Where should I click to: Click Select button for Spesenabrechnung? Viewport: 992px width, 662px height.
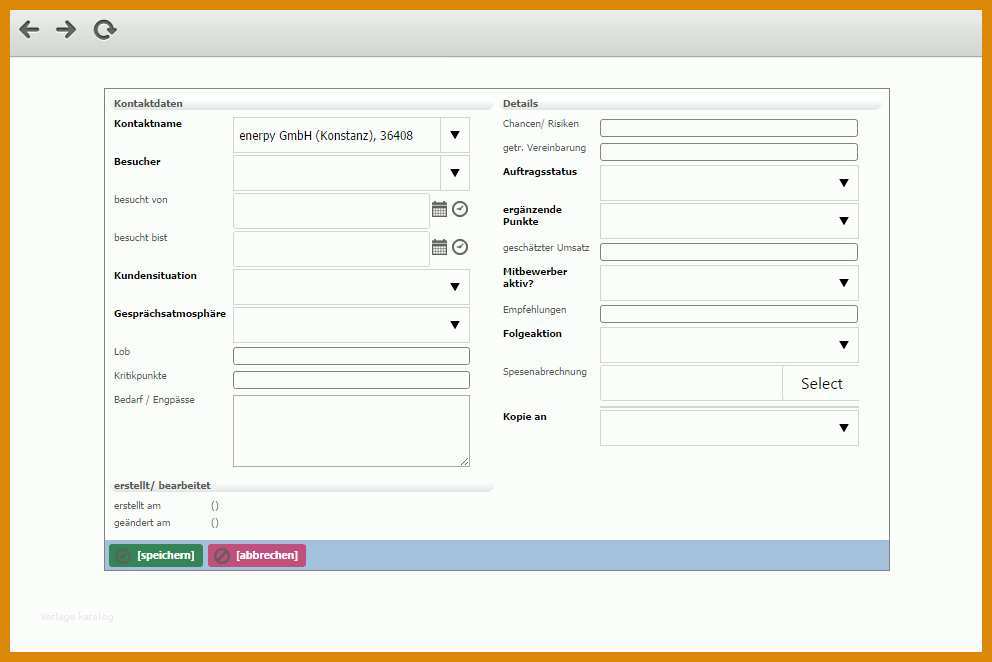tap(821, 383)
